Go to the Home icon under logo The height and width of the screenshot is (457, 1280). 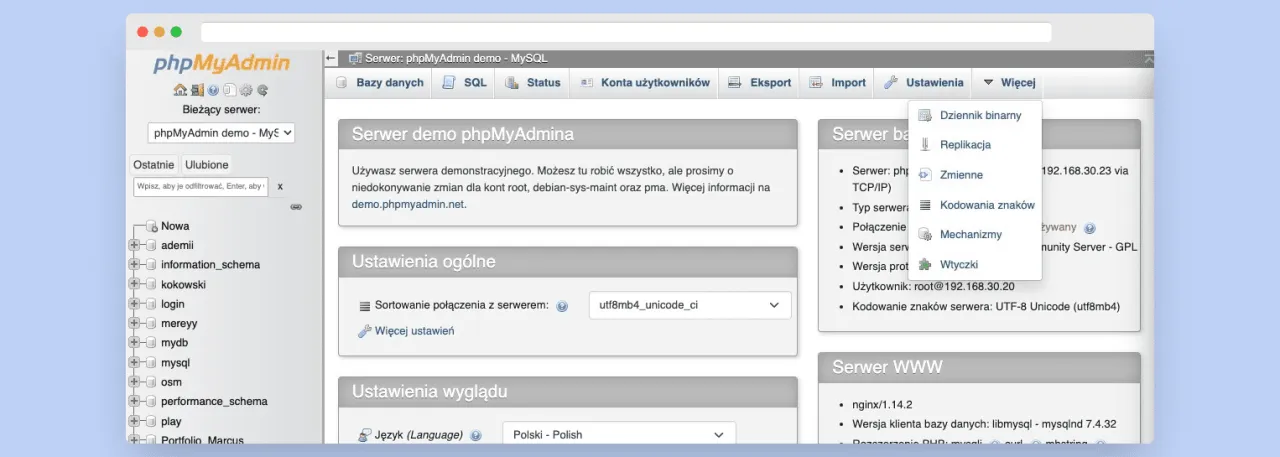tap(180, 90)
